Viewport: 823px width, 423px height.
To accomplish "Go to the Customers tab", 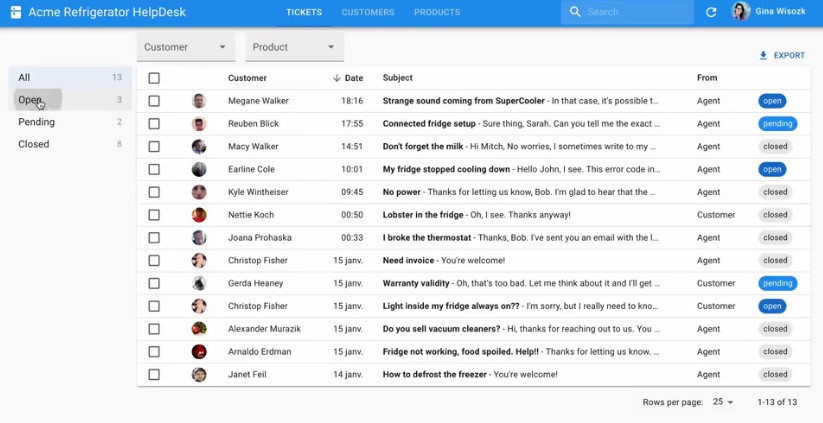I will pos(368,12).
